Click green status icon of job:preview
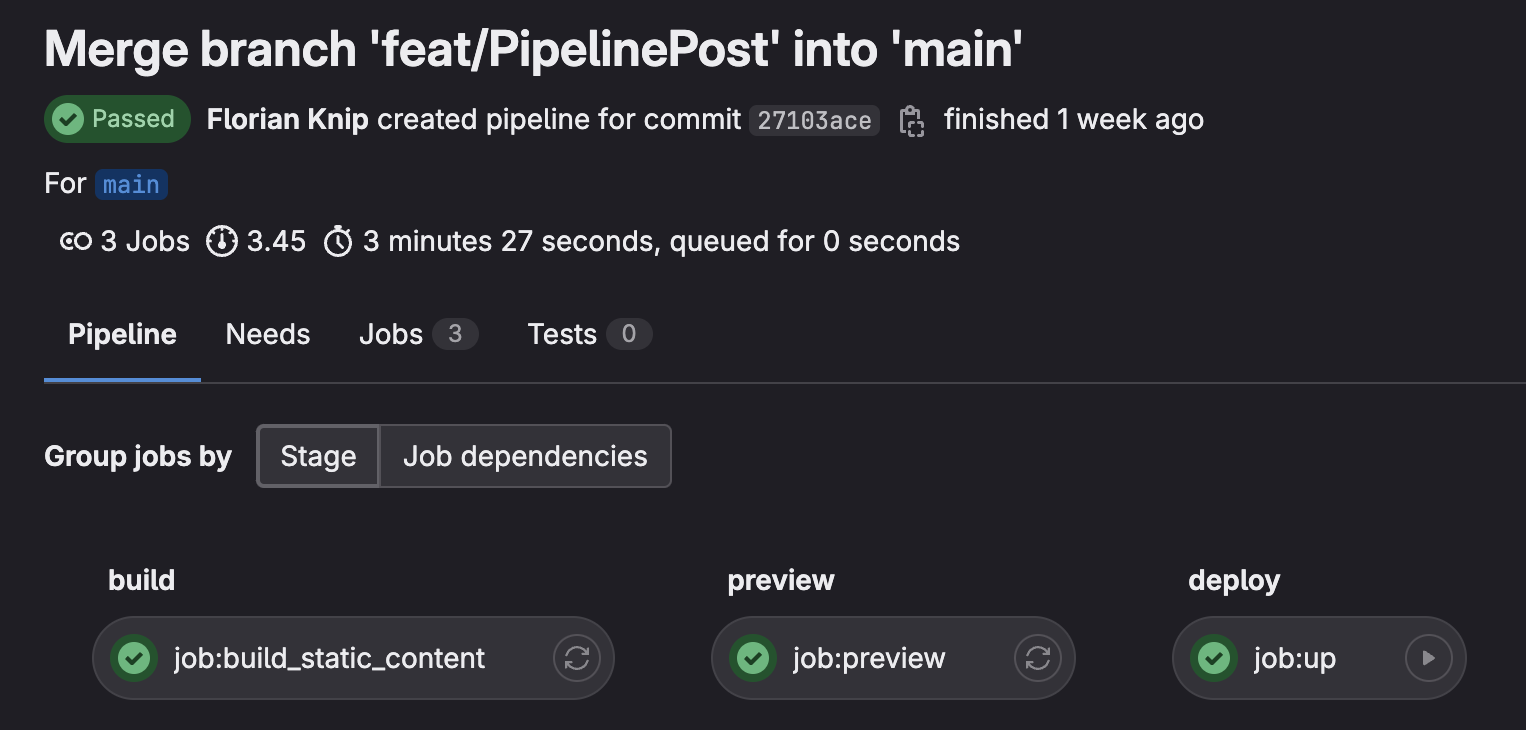 753,658
